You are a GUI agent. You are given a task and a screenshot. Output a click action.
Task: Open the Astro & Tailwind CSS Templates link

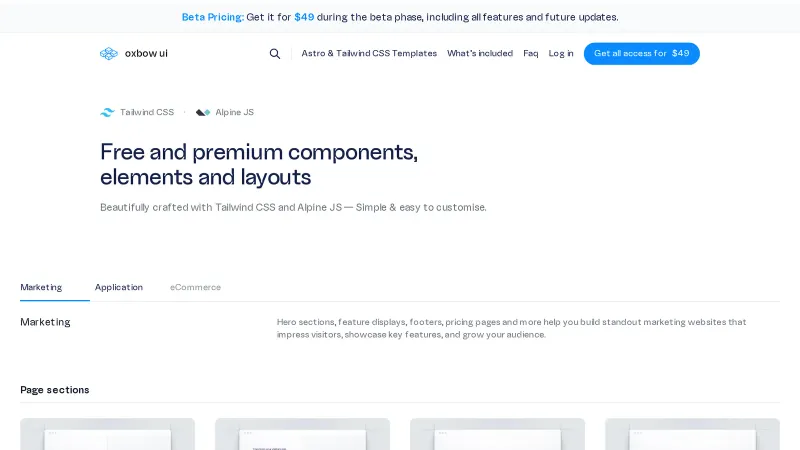point(369,54)
